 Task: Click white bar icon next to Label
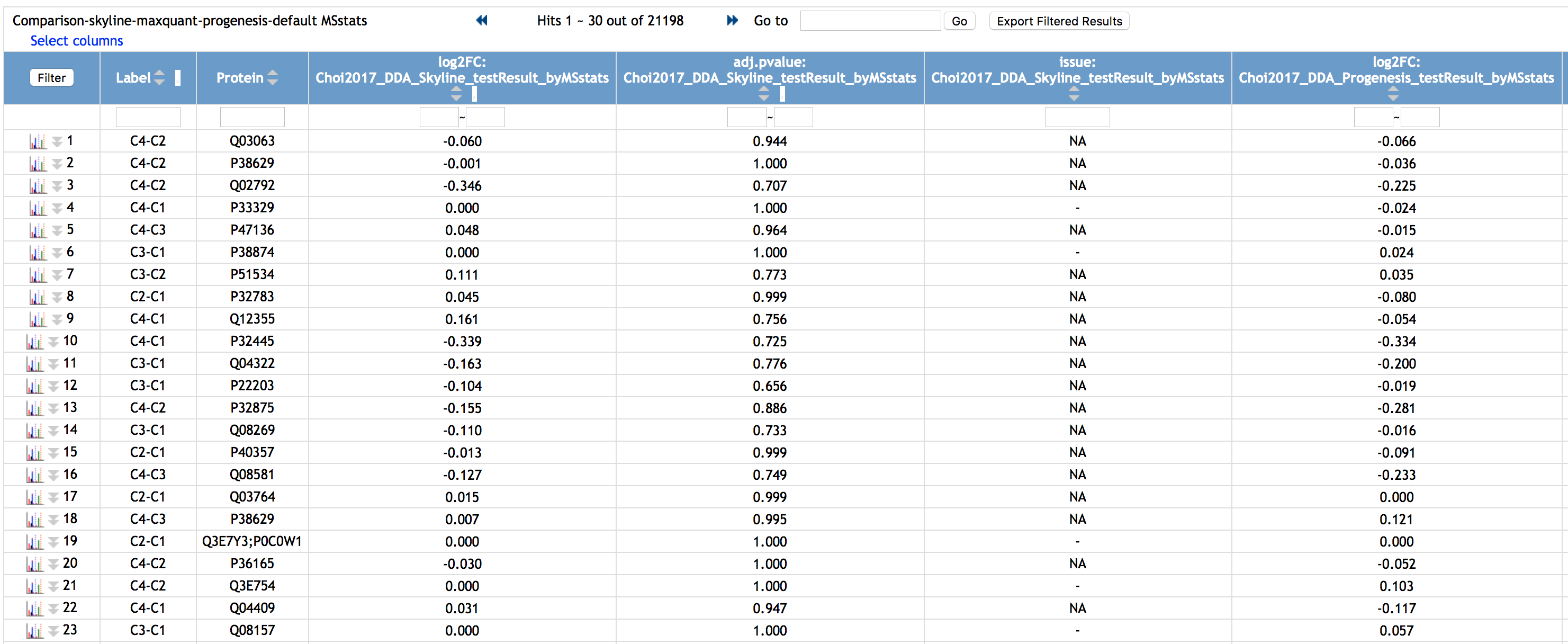click(x=178, y=78)
